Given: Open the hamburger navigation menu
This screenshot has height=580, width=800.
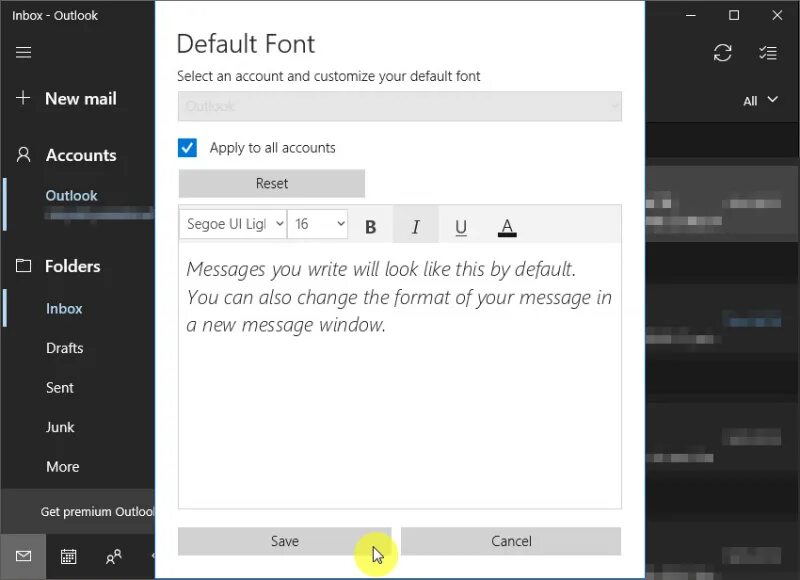Looking at the screenshot, I should point(23,52).
